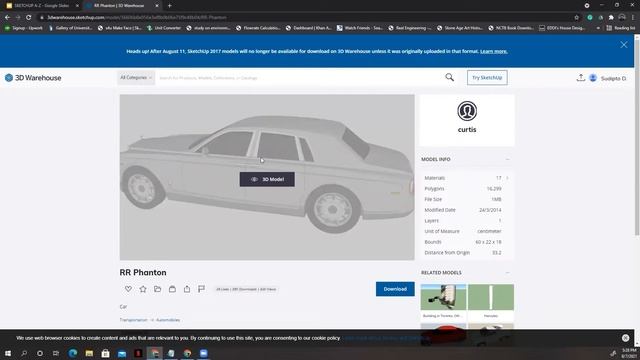The width and height of the screenshot is (640, 360).
Task: Click the Unit of Measure centimeter value
Action: point(489,231)
